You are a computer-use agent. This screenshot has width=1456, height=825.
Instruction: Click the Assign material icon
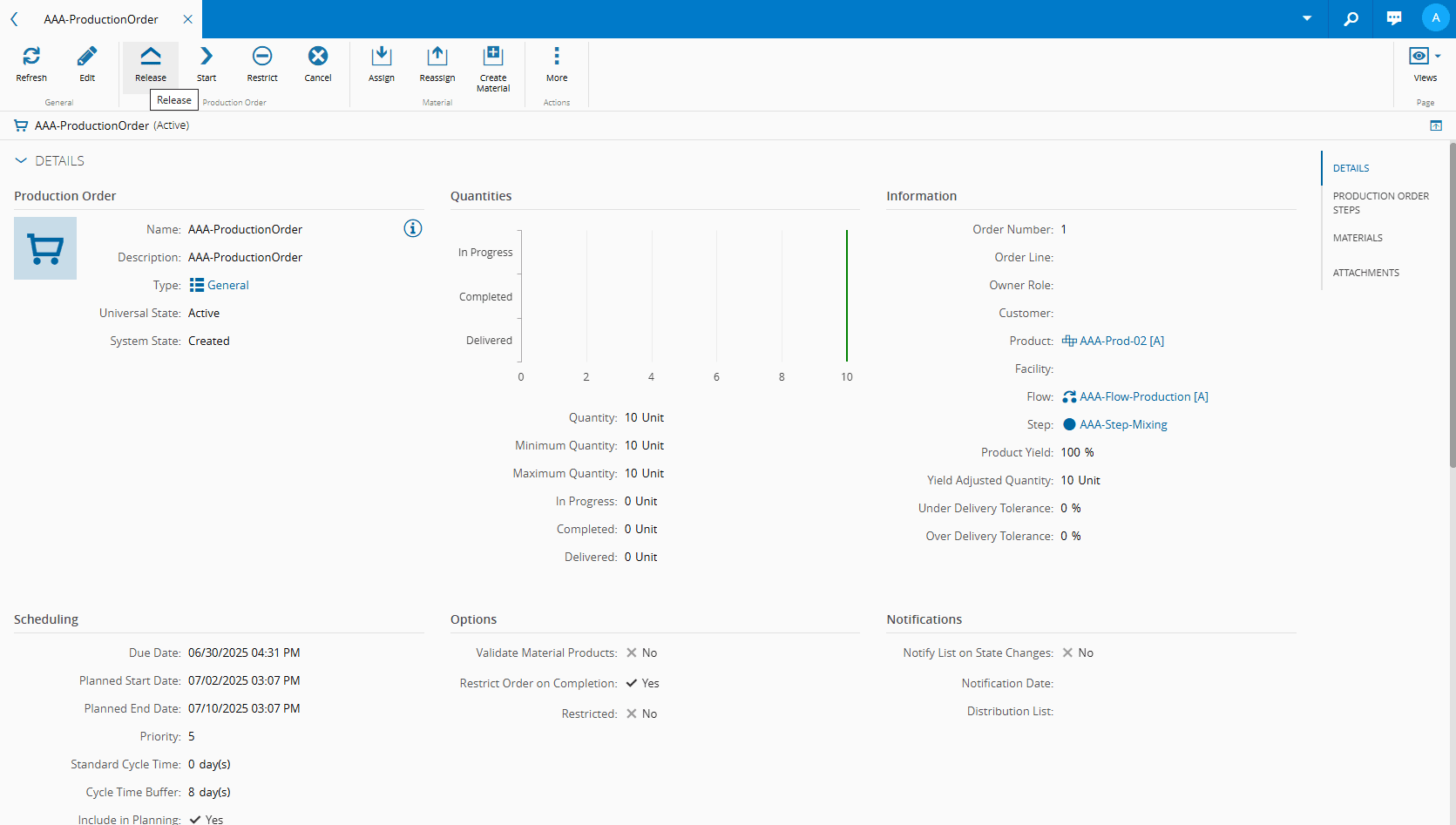point(382,57)
